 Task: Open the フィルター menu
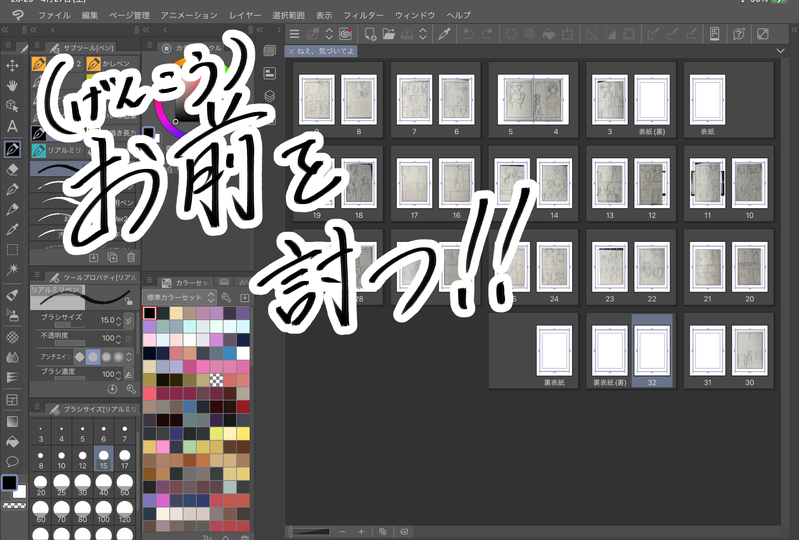click(363, 15)
